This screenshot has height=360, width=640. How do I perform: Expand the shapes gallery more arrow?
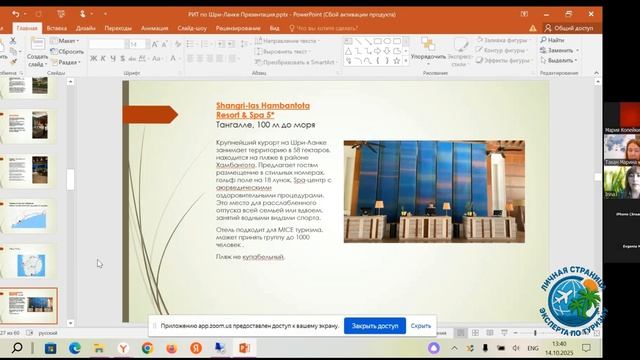click(x=406, y=61)
